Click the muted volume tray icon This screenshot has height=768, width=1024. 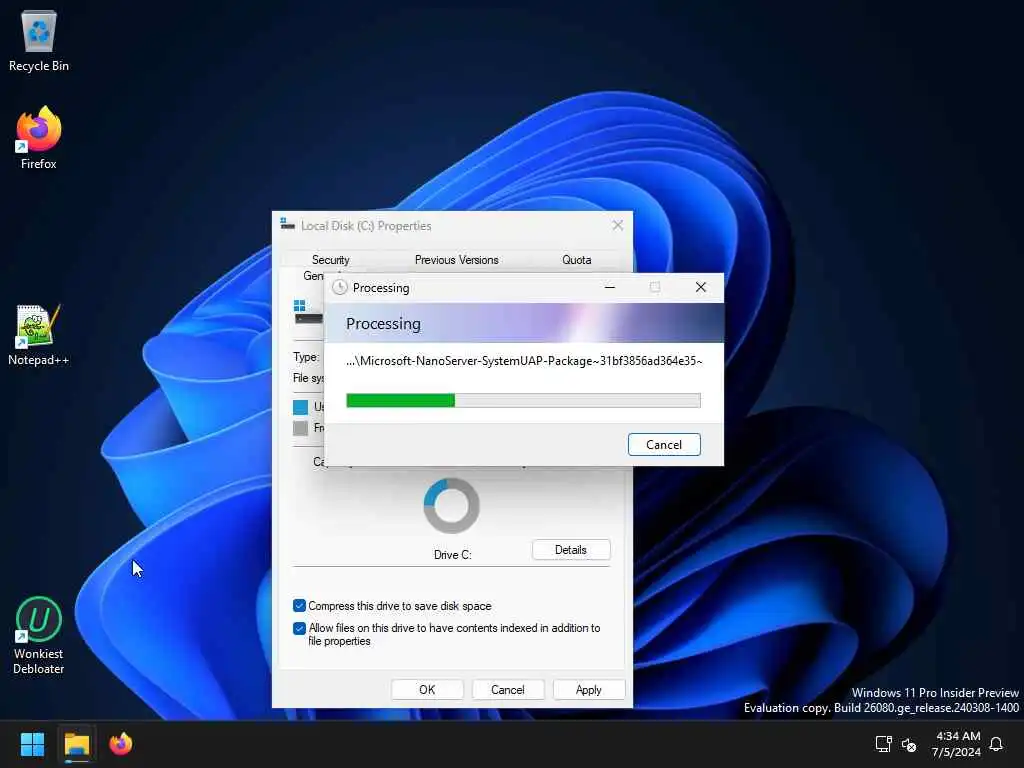pos(909,744)
